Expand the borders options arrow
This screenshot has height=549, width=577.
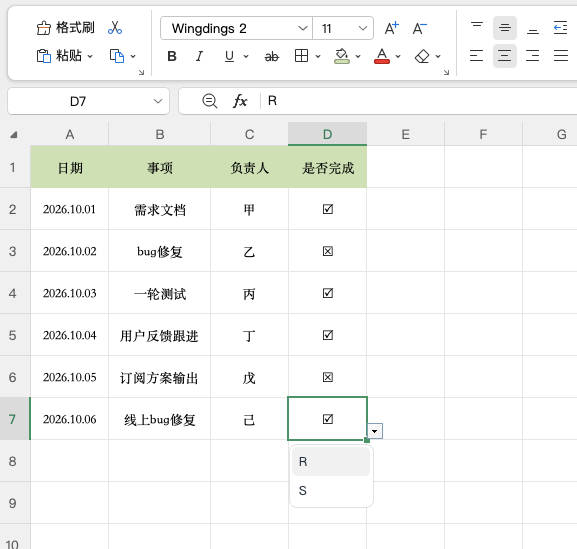point(318,56)
